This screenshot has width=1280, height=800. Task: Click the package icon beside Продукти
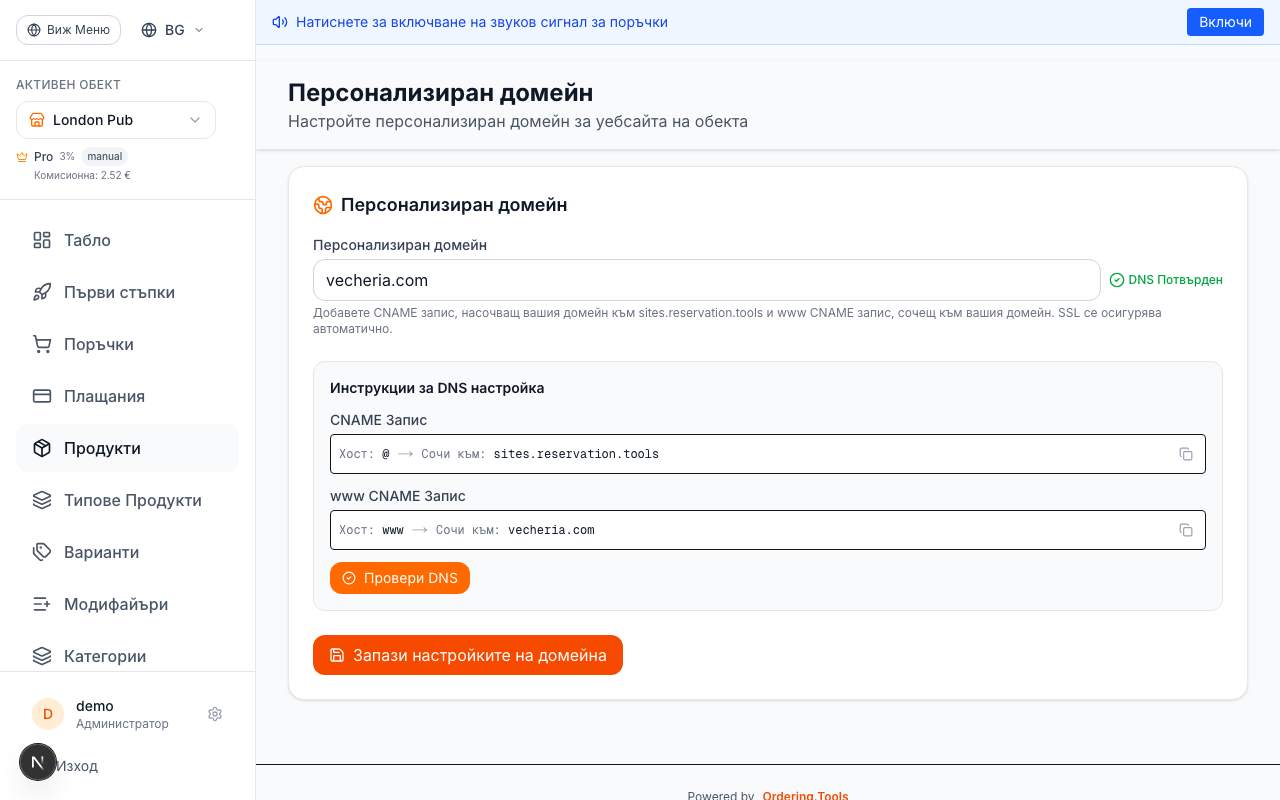tap(41, 448)
